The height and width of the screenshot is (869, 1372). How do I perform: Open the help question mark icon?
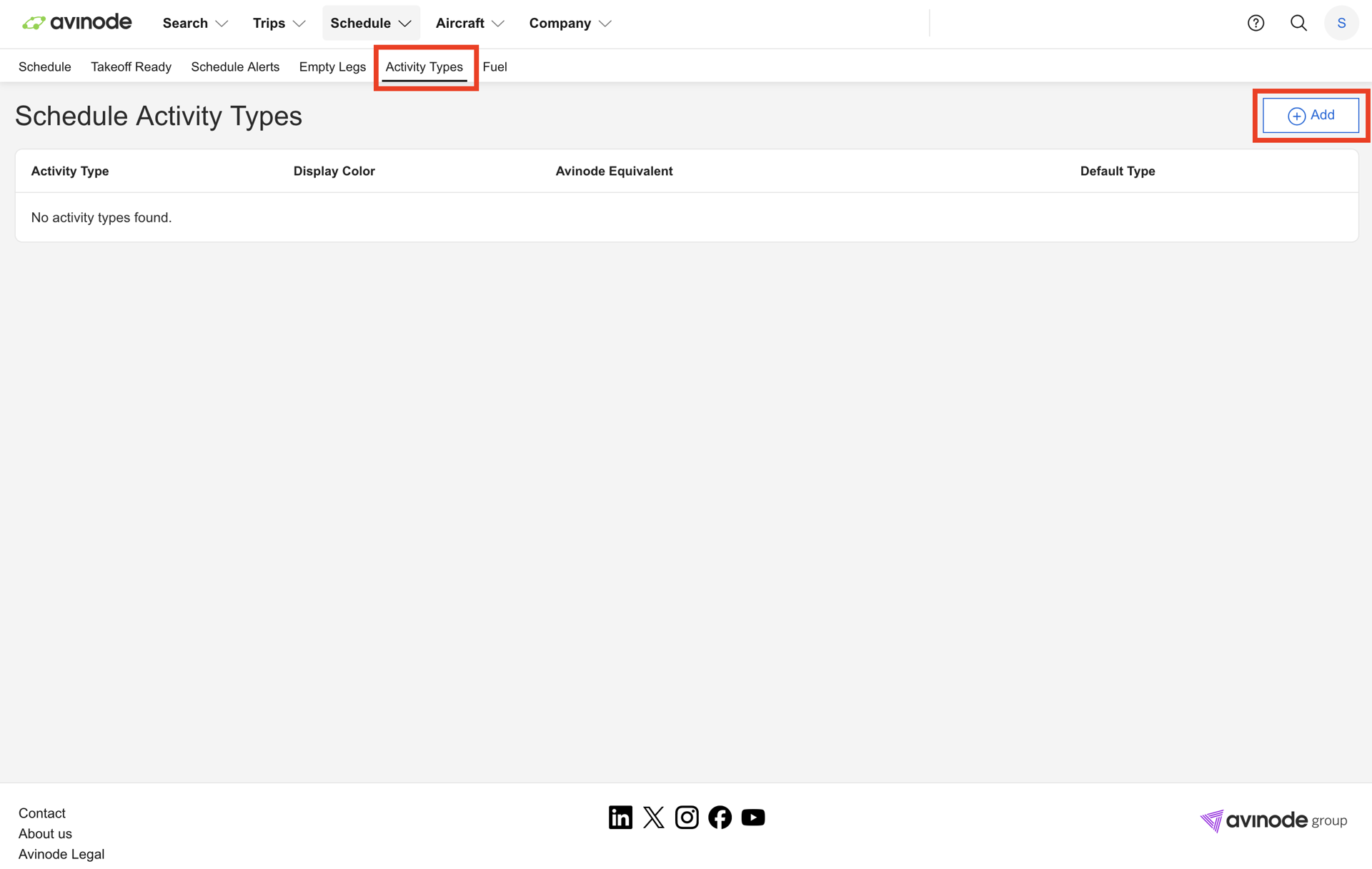[x=1256, y=23]
